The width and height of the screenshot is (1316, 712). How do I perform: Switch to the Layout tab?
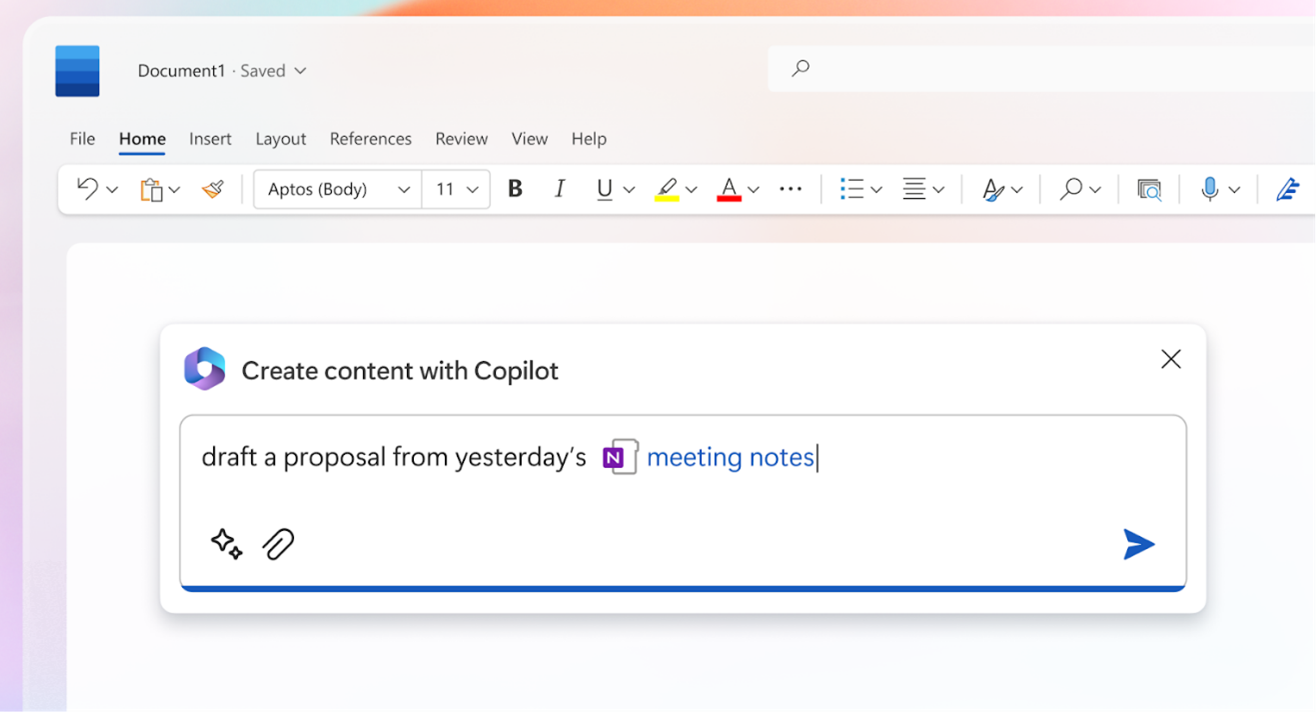click(x=281, y=139)
